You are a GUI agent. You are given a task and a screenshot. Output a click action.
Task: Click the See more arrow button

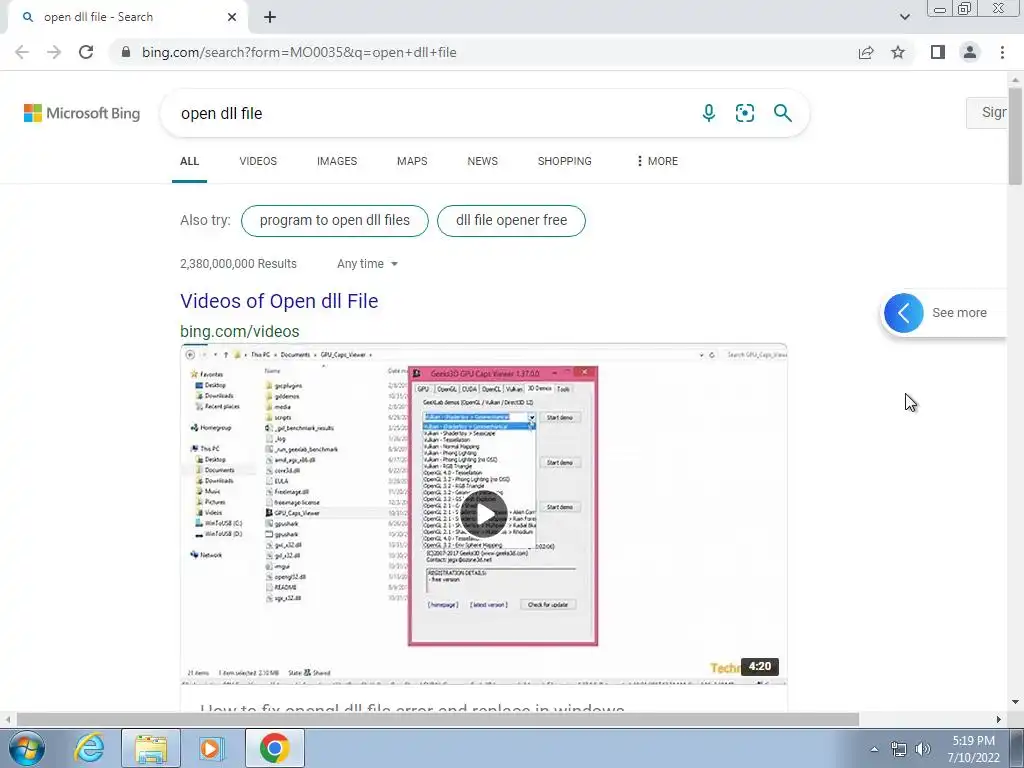tap(903, 313)
